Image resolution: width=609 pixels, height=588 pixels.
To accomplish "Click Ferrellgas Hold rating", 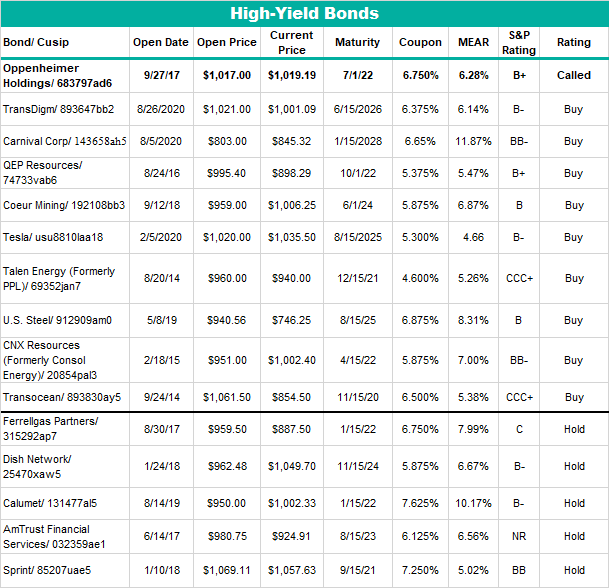I will click(574, 429).
